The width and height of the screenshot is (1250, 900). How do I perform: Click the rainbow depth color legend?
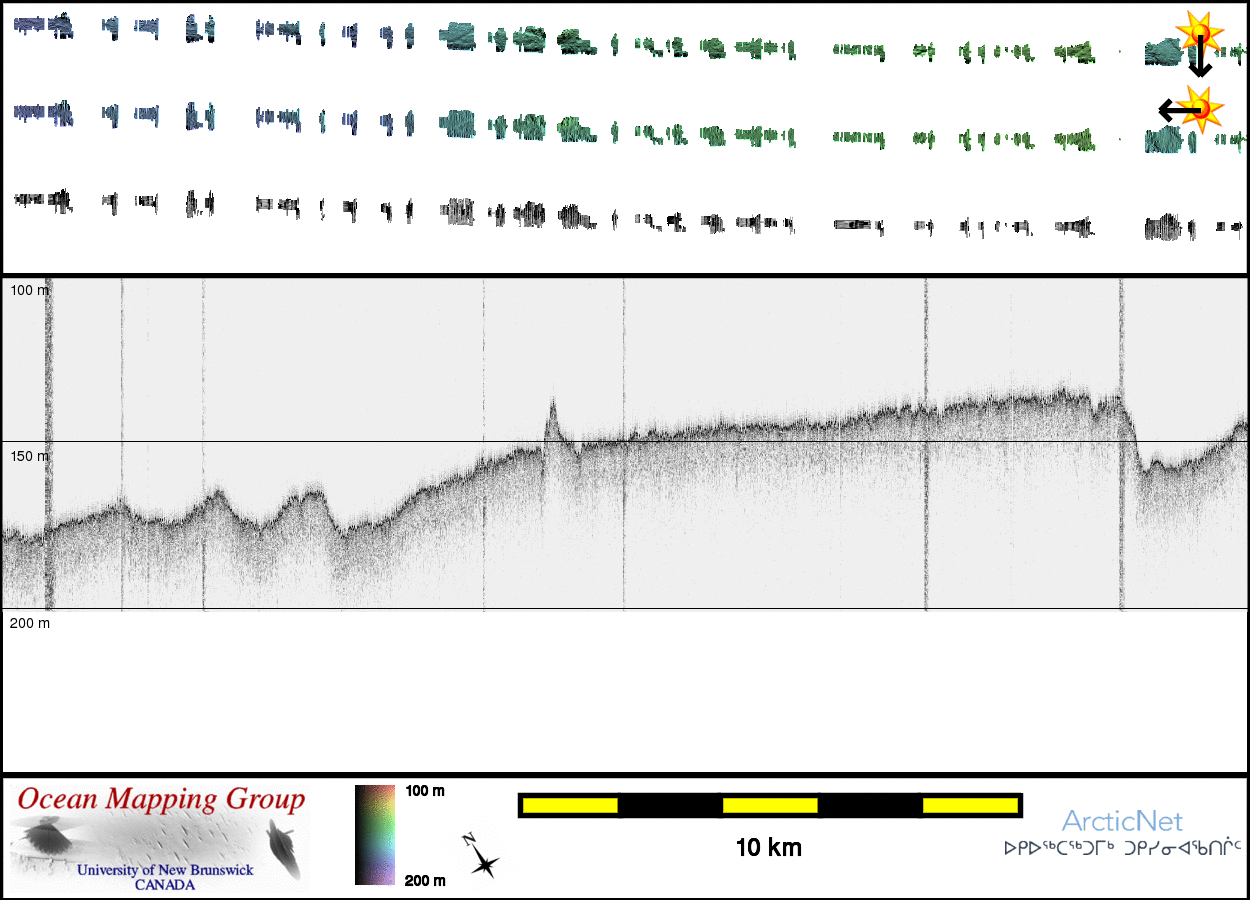[375, 835]
